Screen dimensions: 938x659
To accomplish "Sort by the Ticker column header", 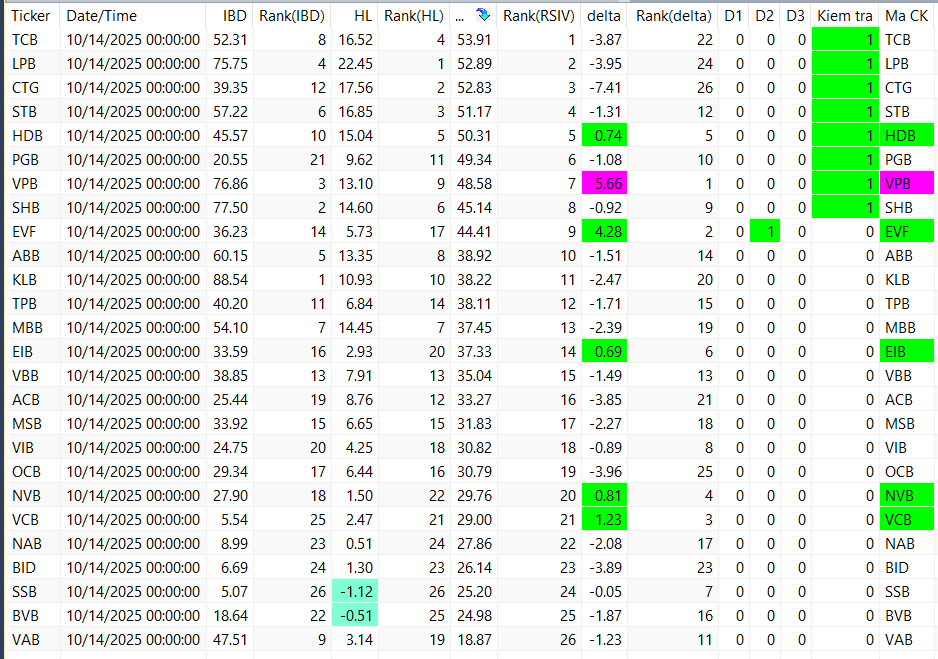I will click(32, 16).
